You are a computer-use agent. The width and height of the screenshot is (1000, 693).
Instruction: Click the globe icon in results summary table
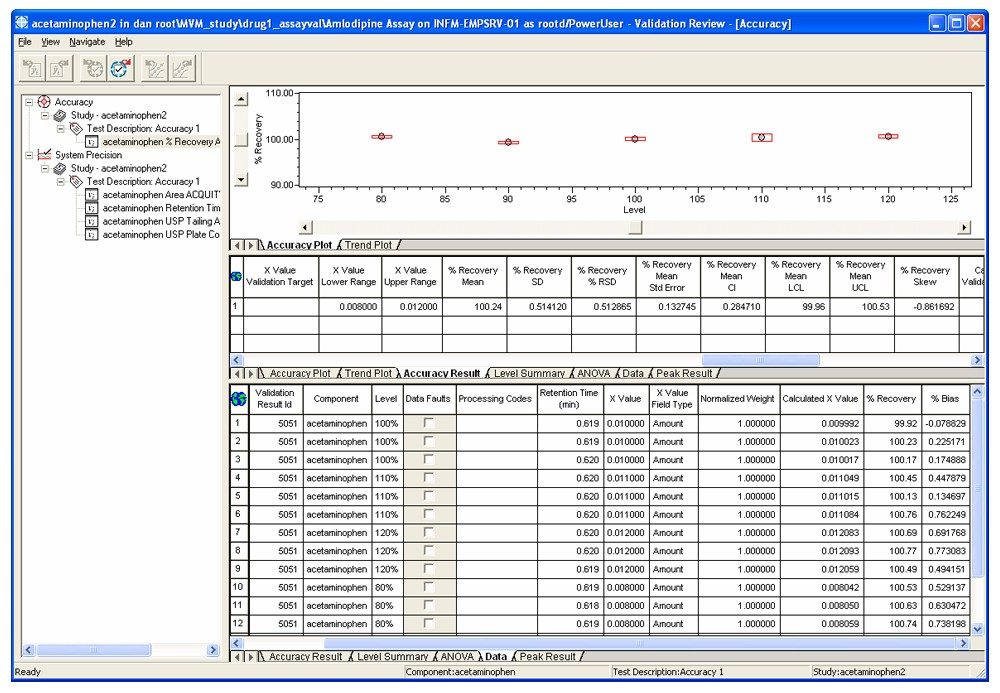coord(236,277)
